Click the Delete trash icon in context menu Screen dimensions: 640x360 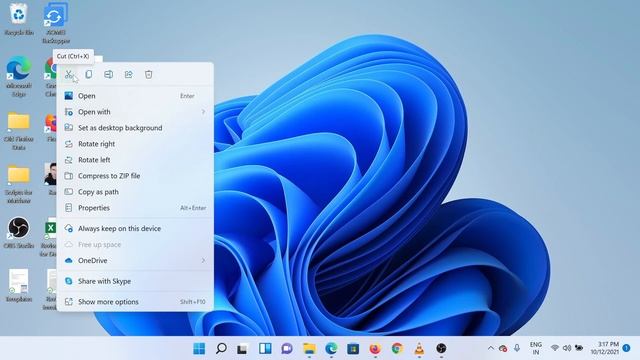pos(149,74)
